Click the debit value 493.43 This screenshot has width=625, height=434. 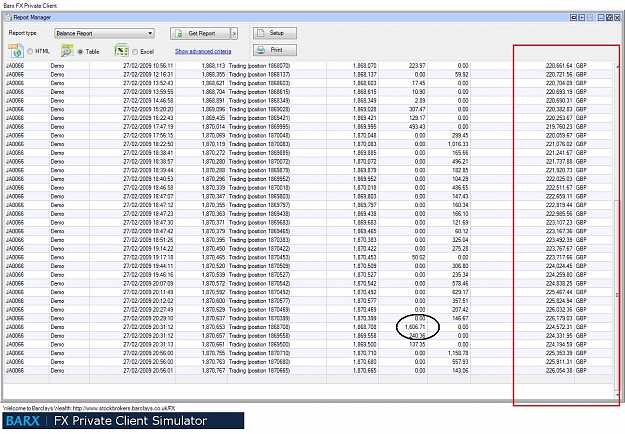click(x=417, y=127)
